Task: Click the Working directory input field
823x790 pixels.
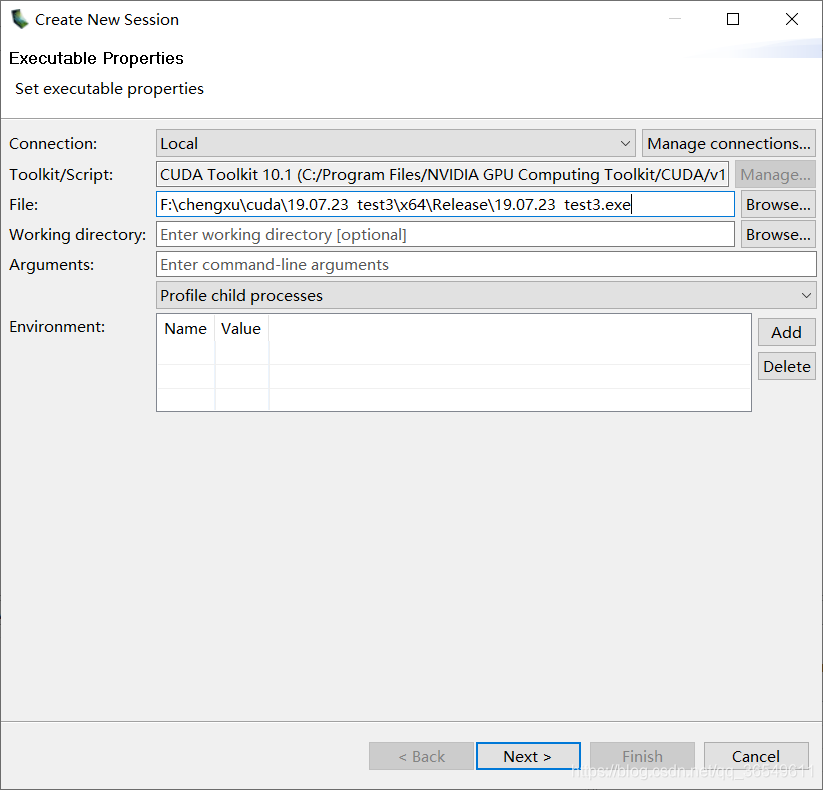Action: tap(445, 234)
